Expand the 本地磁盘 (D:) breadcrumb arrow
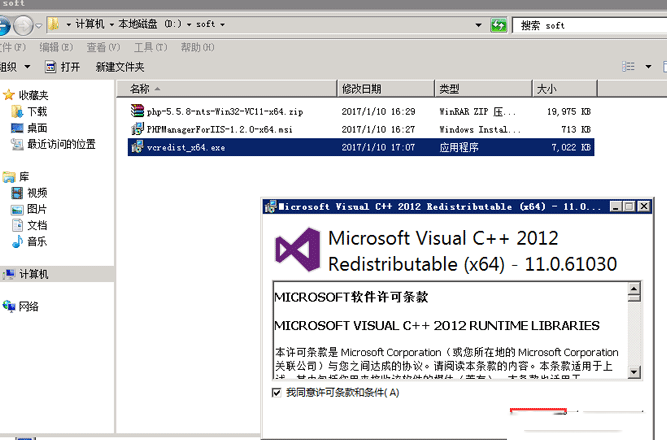The image size is (667, 440). click(x=189, y=25)
